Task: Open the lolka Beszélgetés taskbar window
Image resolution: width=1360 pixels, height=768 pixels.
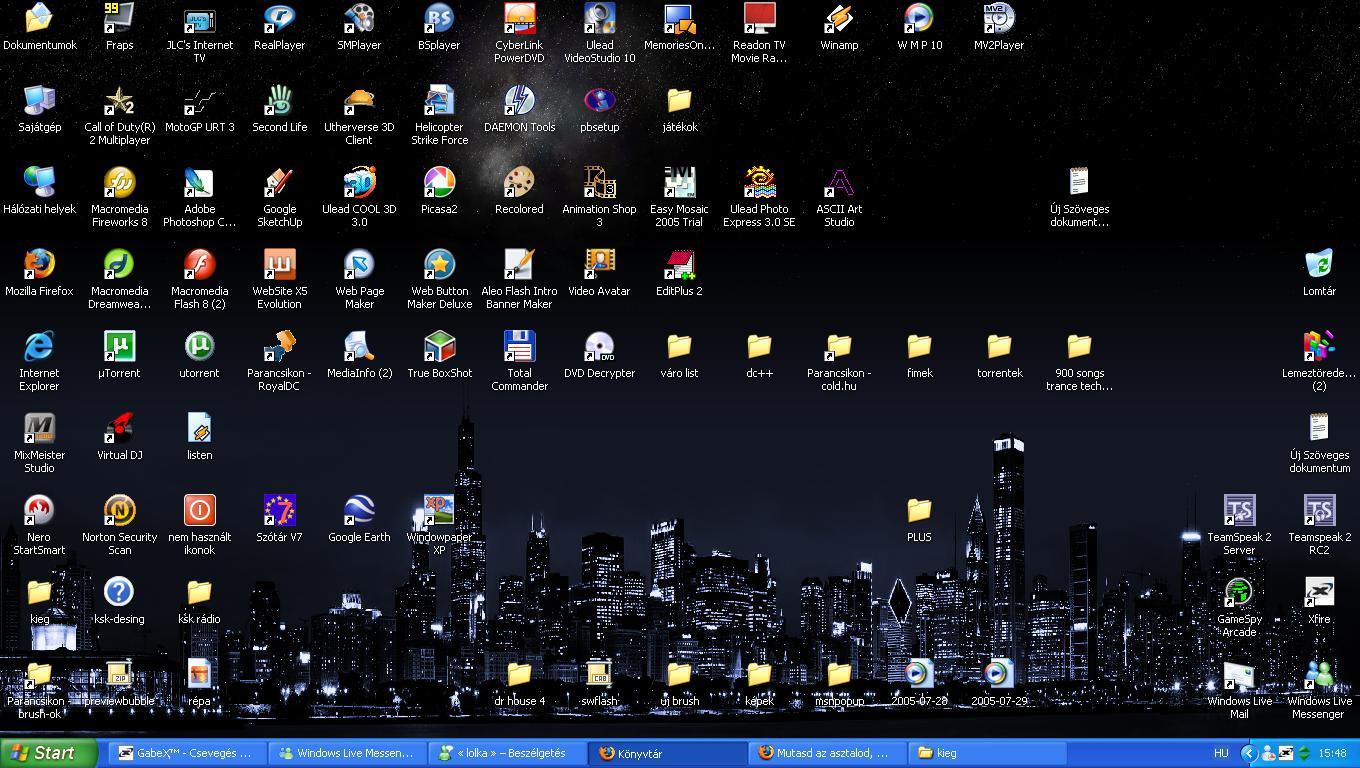Action: (x=508, y=753)
